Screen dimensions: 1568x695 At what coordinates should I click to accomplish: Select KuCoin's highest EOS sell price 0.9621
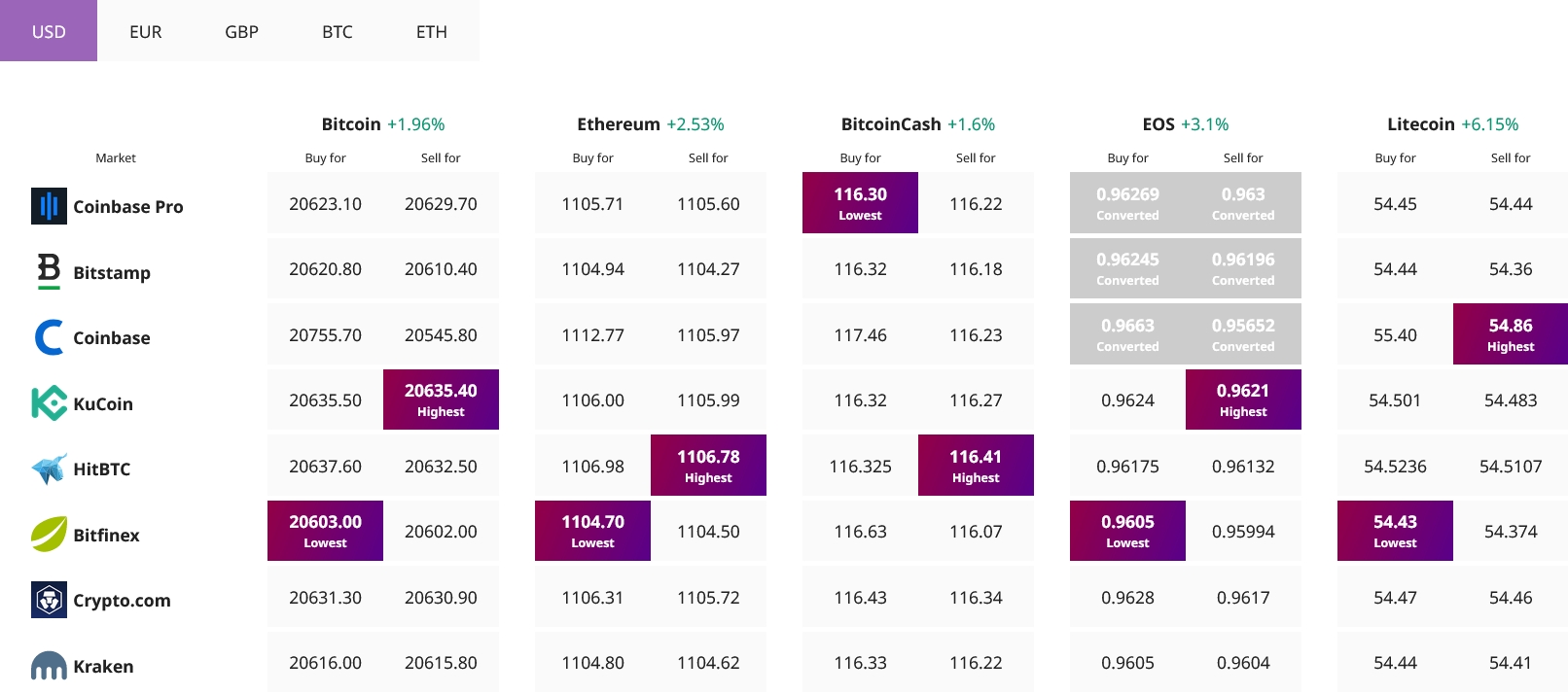click(1243, 400)
